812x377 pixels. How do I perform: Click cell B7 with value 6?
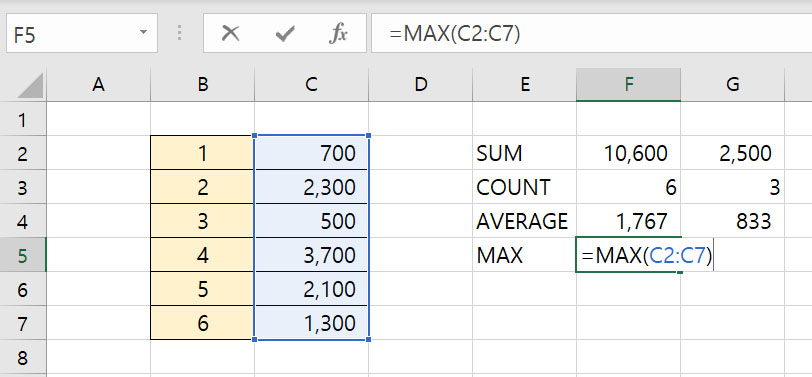[202, 323]
